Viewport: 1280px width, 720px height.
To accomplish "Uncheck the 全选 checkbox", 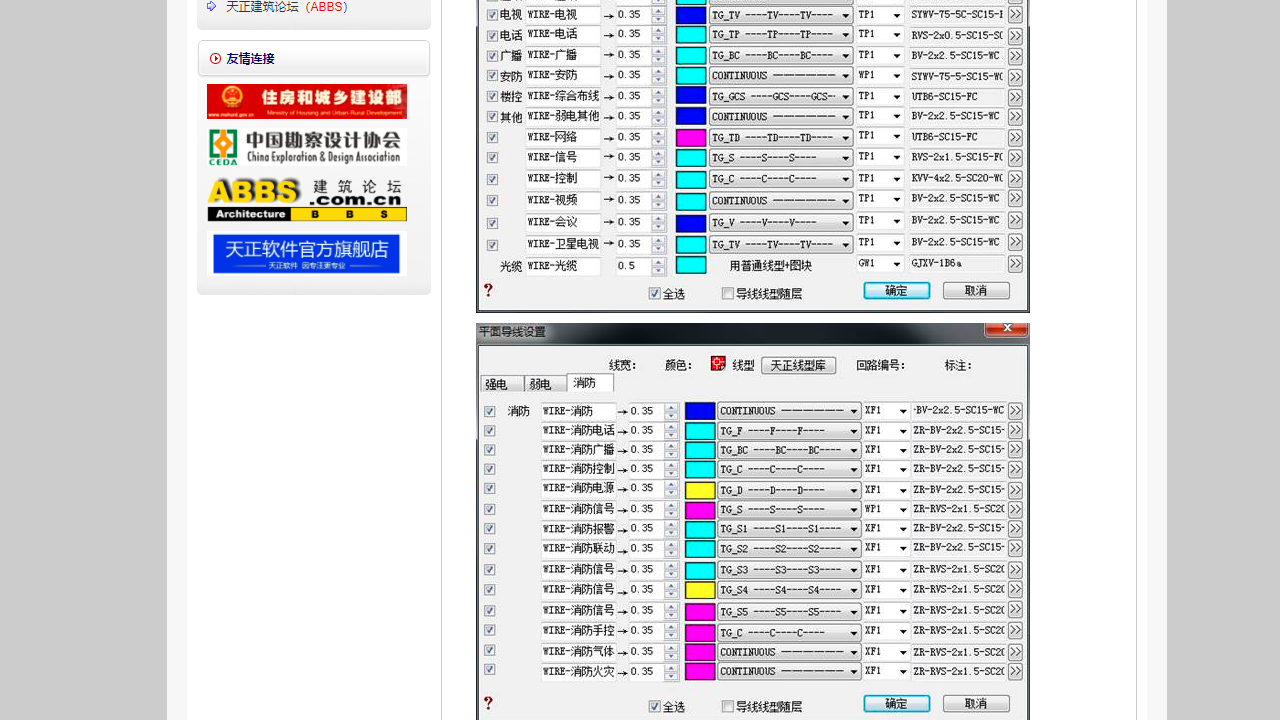I will (x=654, y=706).
